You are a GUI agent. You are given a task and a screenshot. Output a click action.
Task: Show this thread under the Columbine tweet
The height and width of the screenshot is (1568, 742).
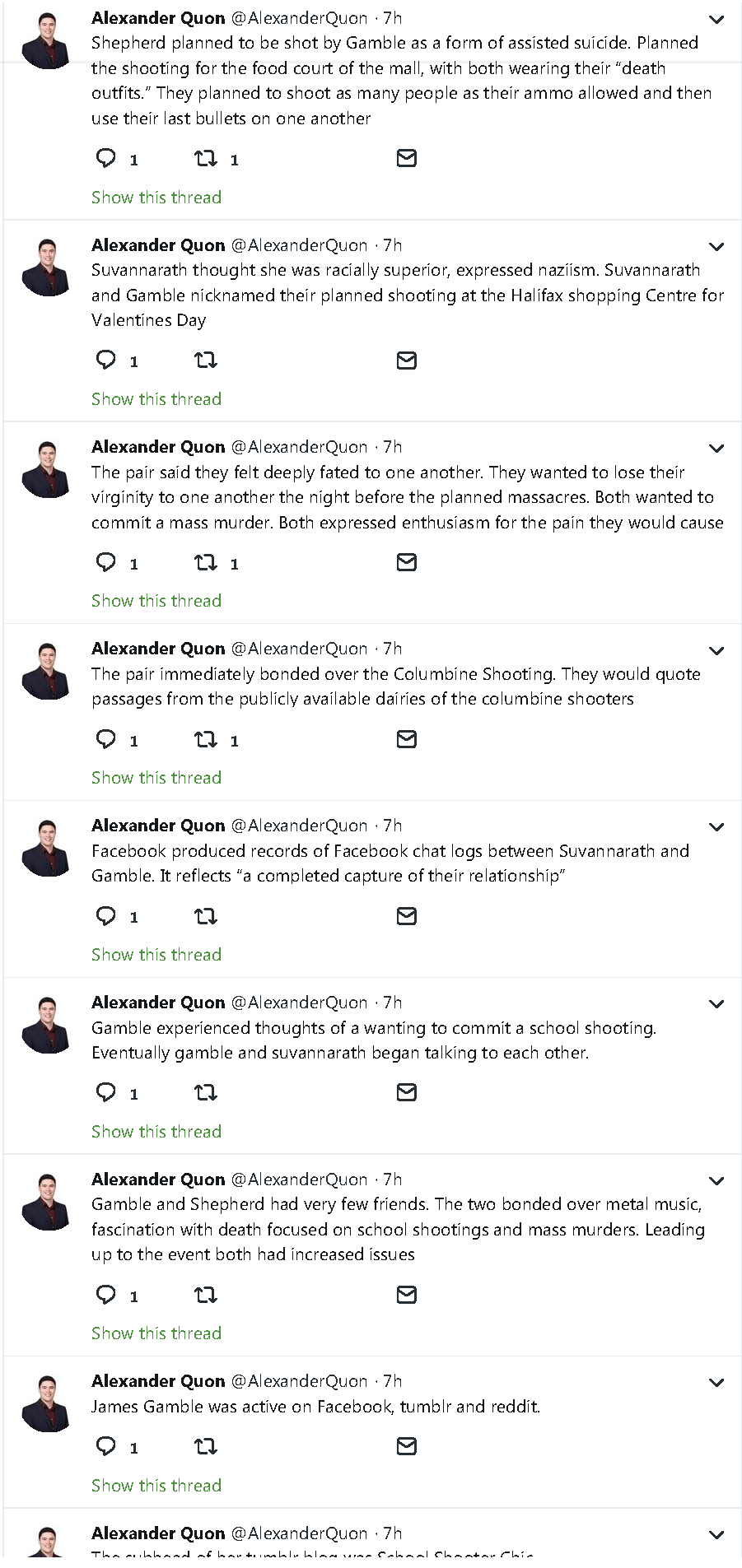[156, 778]
